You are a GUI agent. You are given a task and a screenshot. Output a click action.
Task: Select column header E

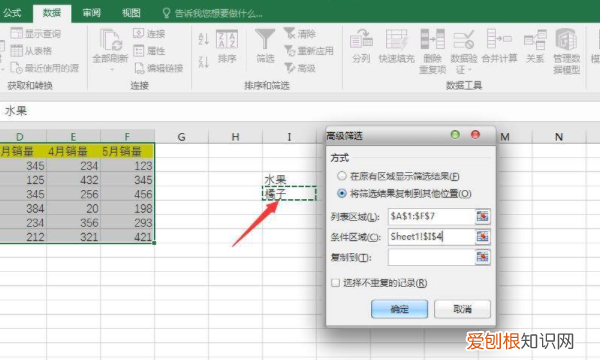point(73,137)
